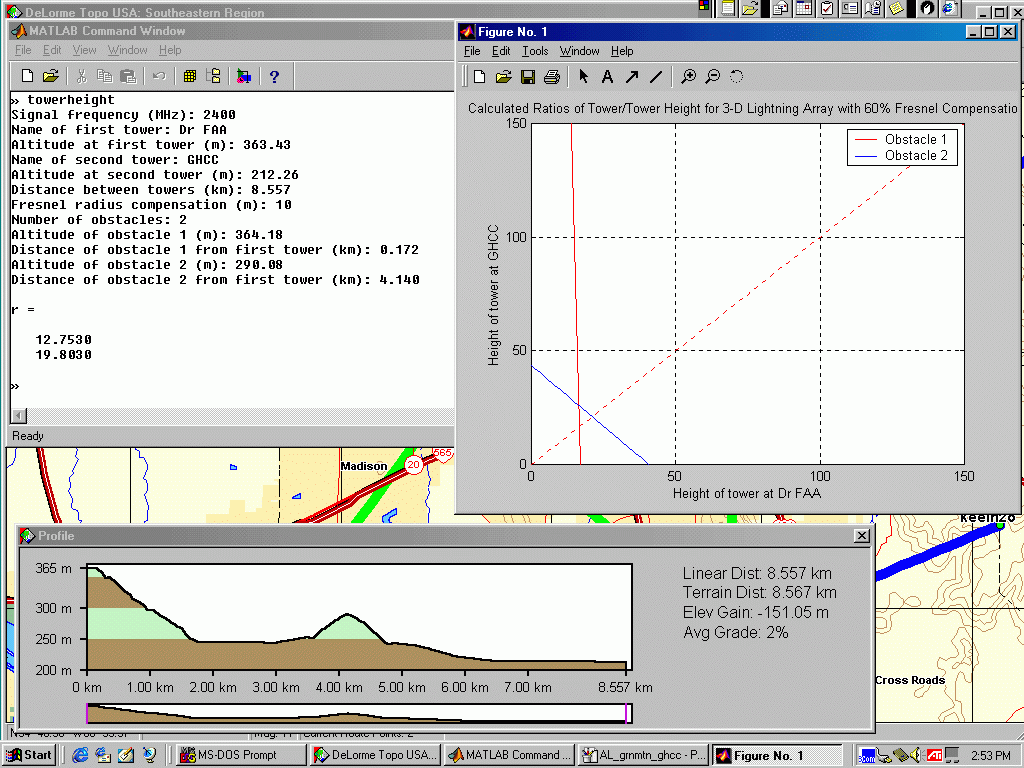1024x768 pixels.
Task: Click Show Desktop Quick Launch icon
Action: (125, 755)
